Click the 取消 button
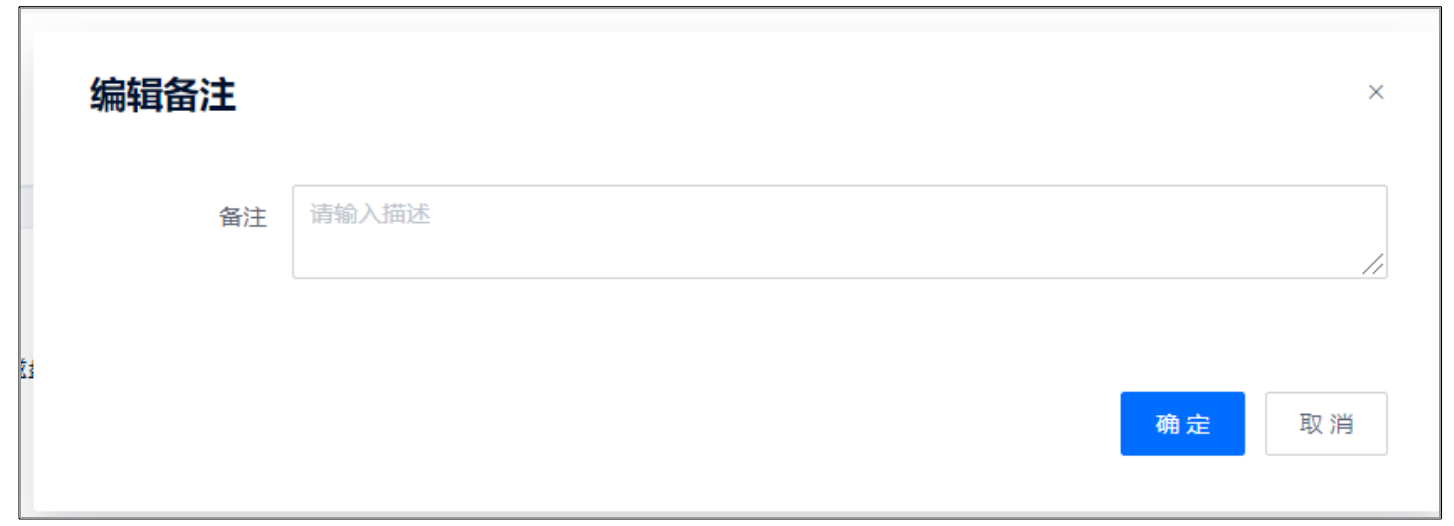 point(1326,424)
